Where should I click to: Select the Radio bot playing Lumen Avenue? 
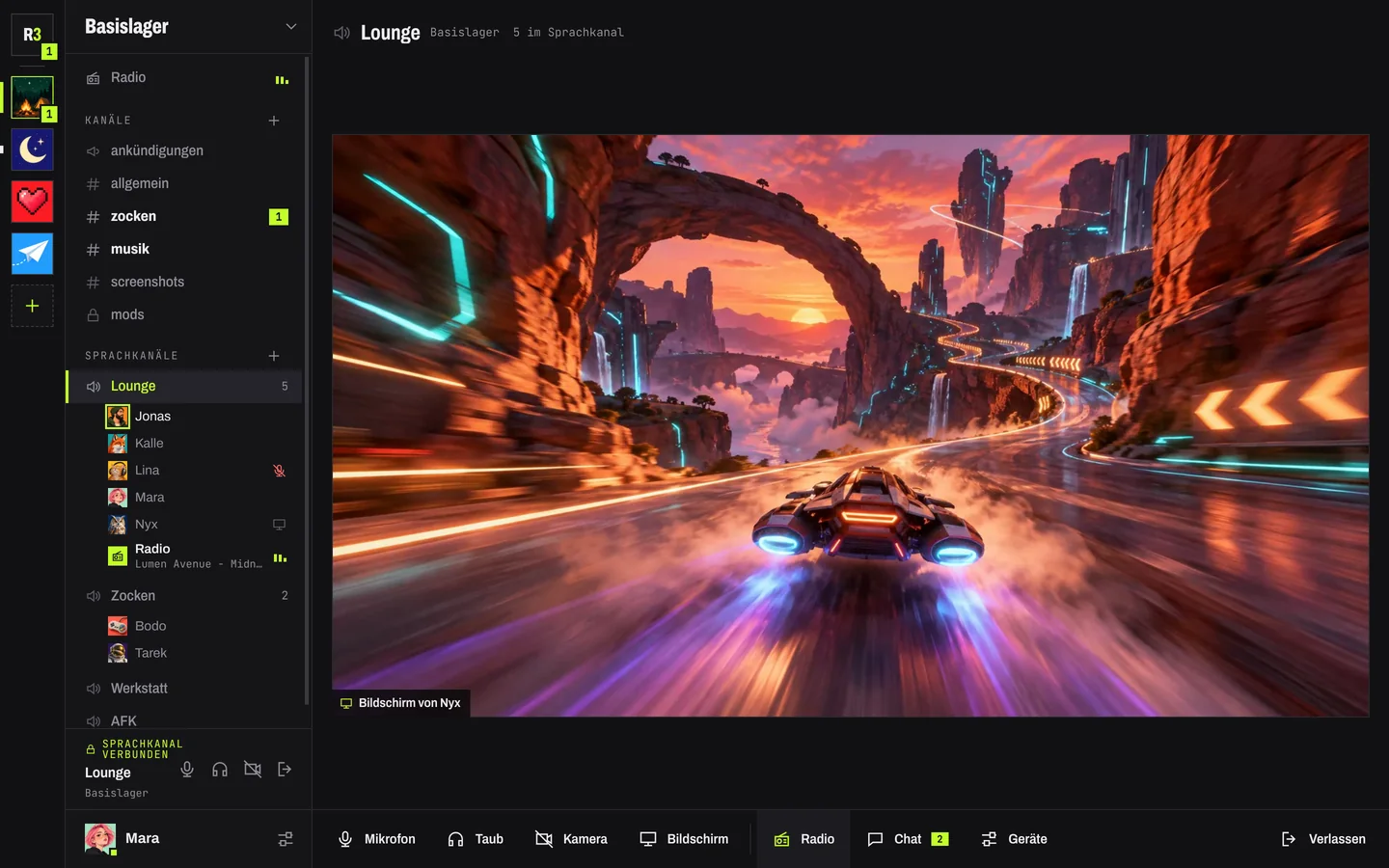tap(198, 556)
